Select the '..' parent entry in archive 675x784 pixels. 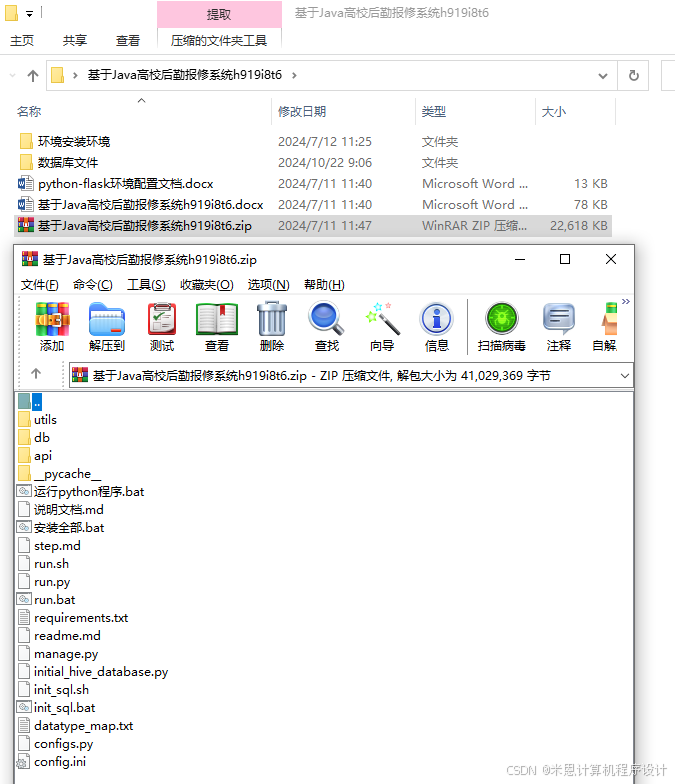30,402
